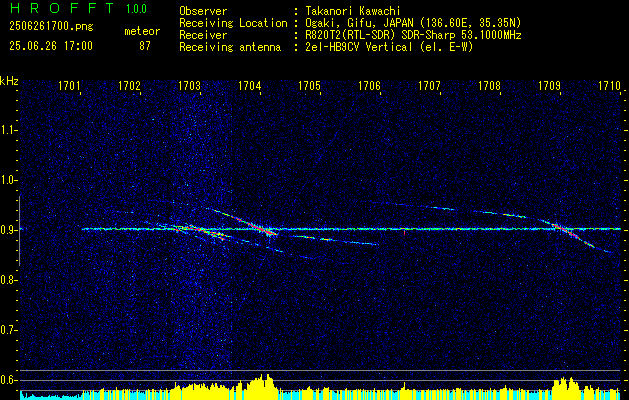Image resolution: width=629 pixels, height=400 pixels.
Task: Select the filename 2506261700.png
Action: pyautogui.click(x=51, y=27)
